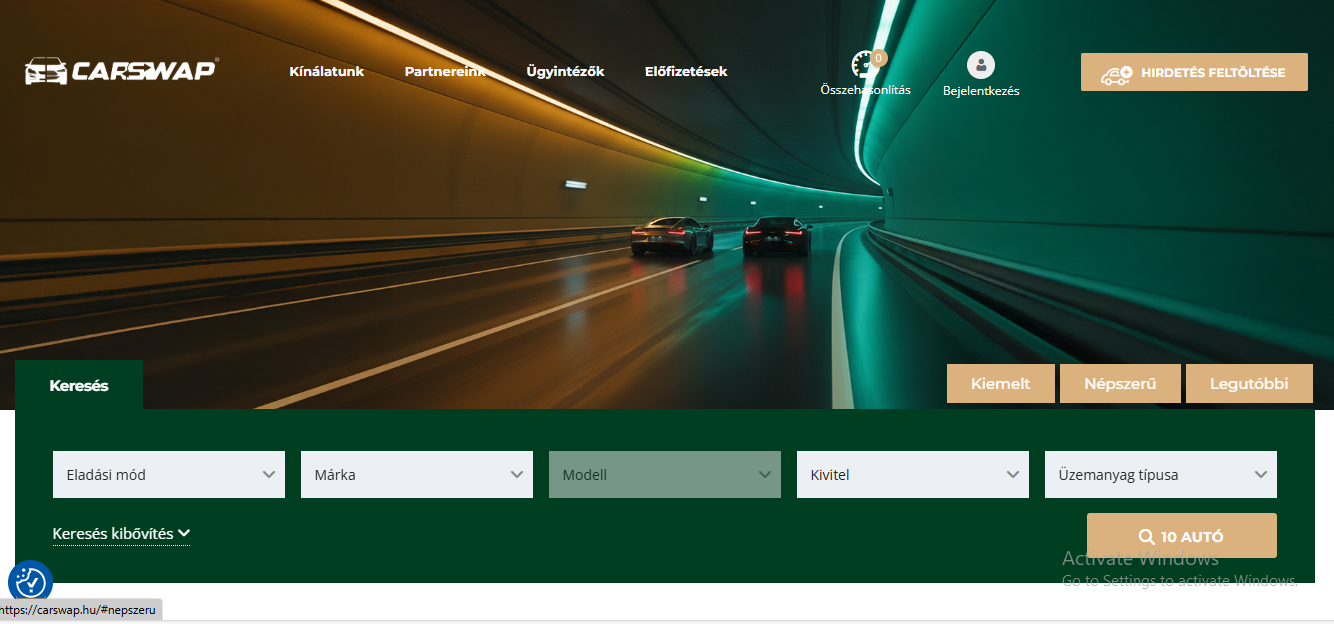Click the disabled Modell dropdown
The height and width of the screenshot is (624, 1334).
click(665, 475)
